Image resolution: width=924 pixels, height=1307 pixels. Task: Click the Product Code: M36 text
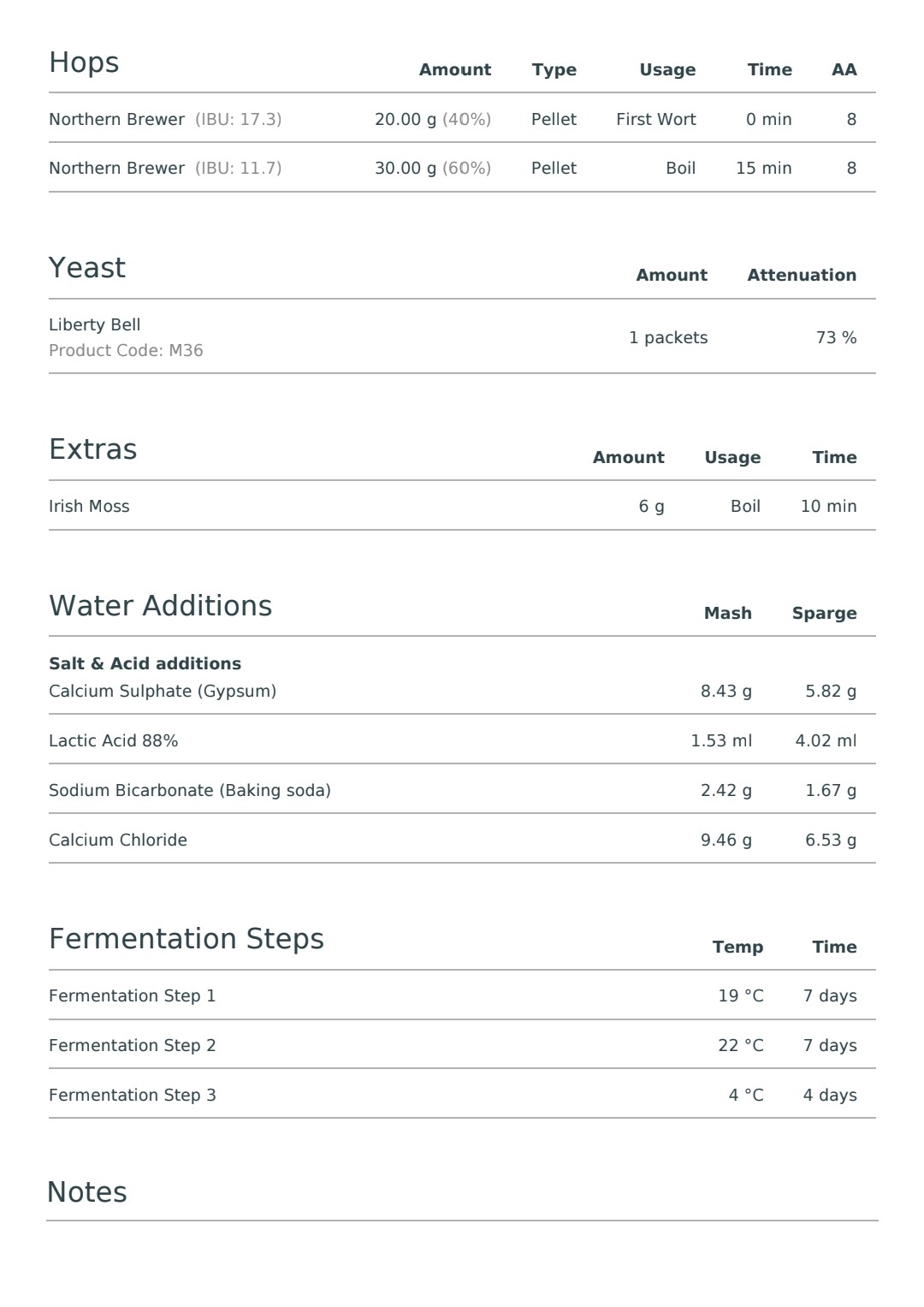pos(126,351)
